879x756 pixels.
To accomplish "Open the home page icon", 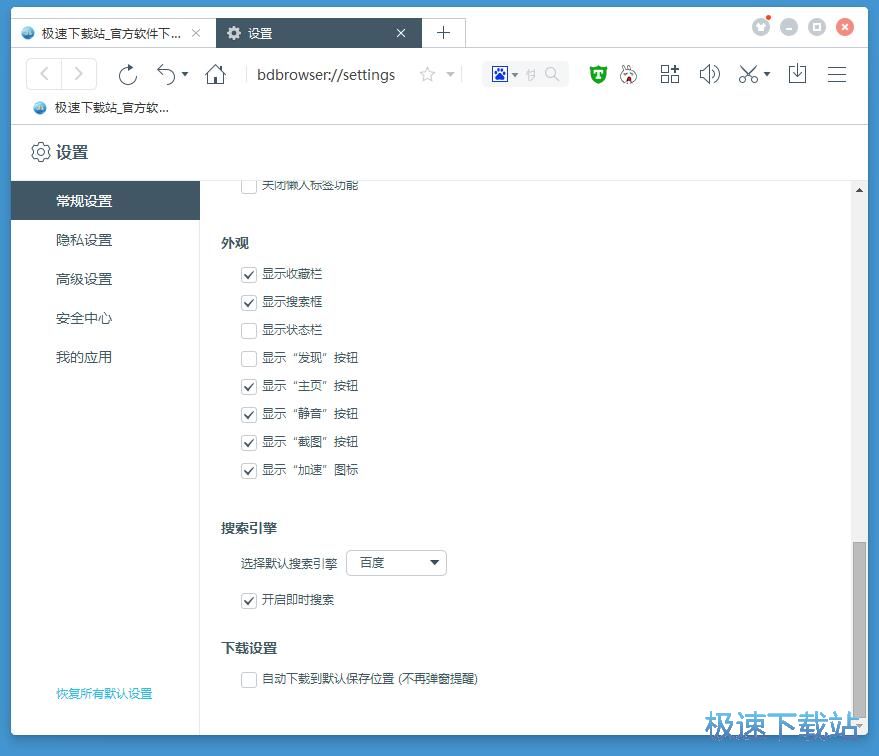I will [x=215, y=74].
